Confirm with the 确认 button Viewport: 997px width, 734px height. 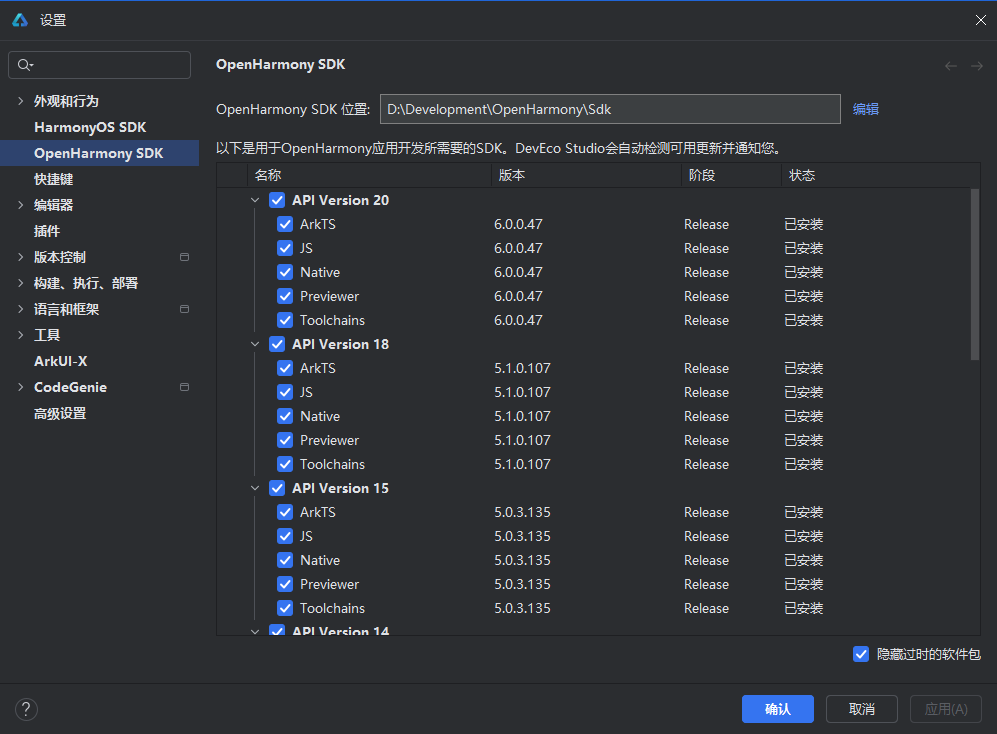point(778,709)
